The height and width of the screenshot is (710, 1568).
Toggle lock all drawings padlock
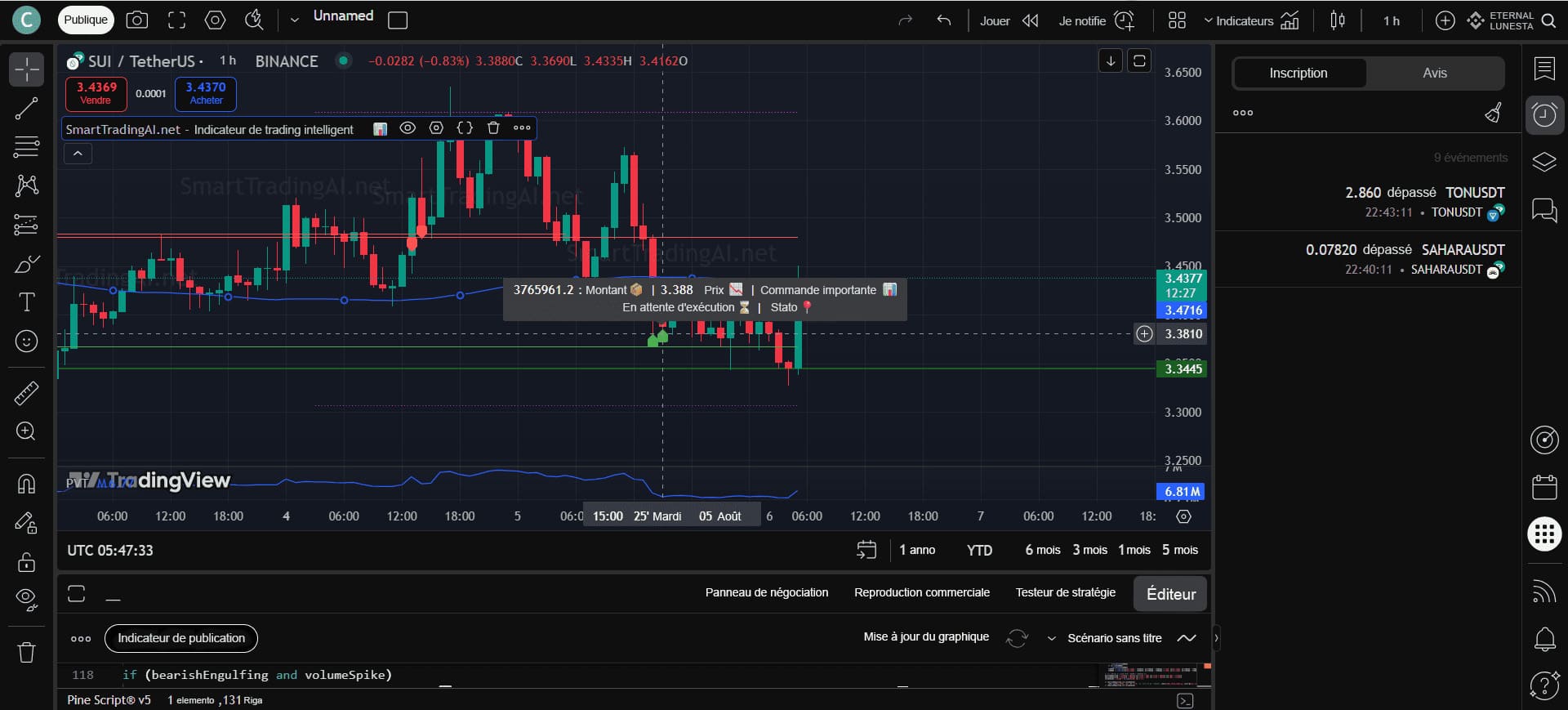[26, 562]
